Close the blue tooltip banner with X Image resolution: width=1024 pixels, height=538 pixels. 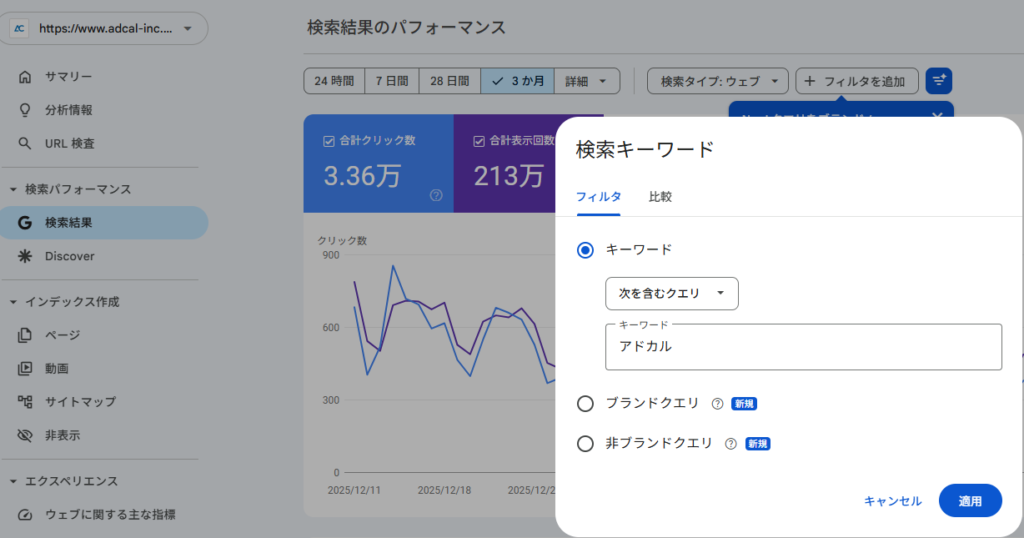(937, 116)
